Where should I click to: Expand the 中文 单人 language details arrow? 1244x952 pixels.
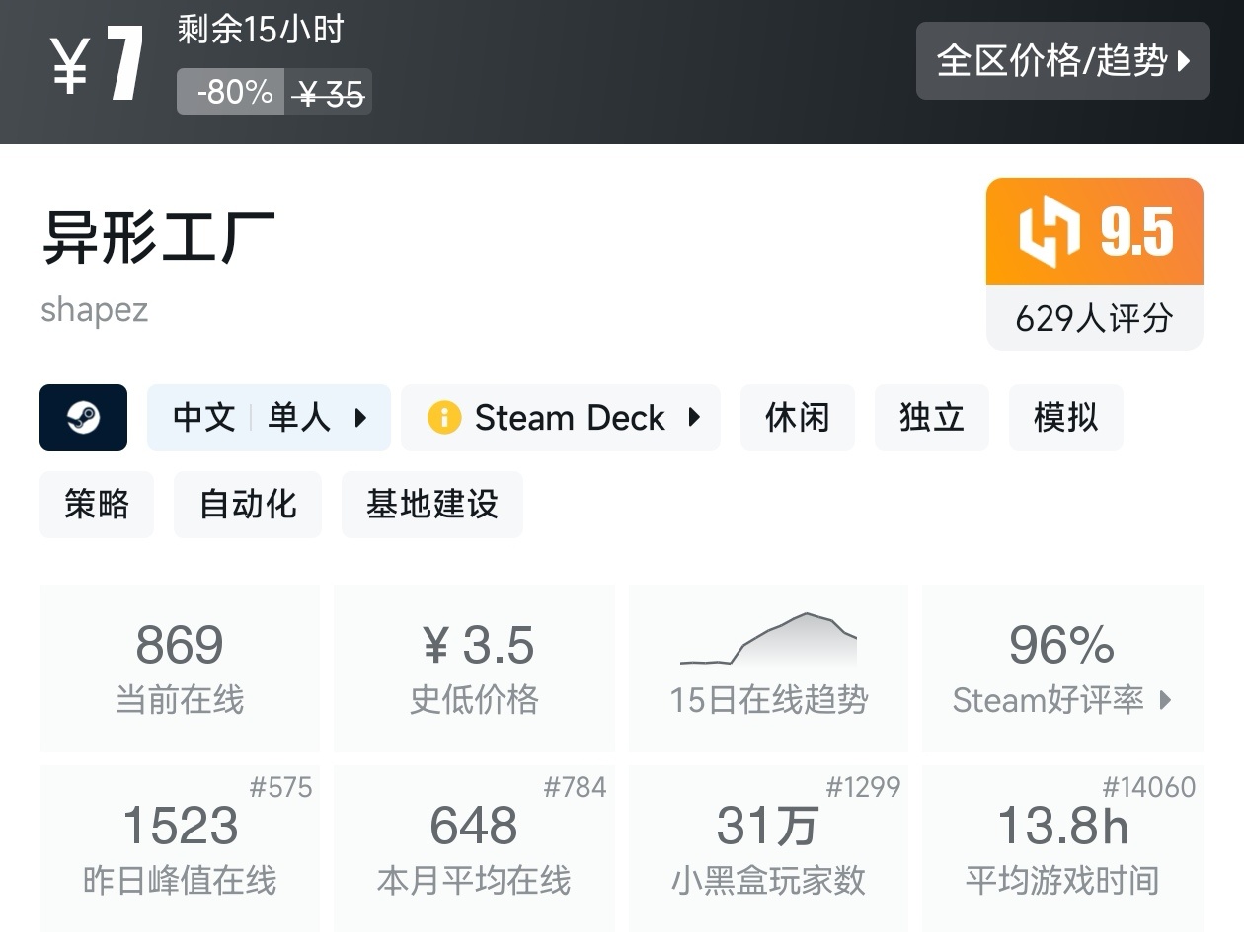coord(360,418)
